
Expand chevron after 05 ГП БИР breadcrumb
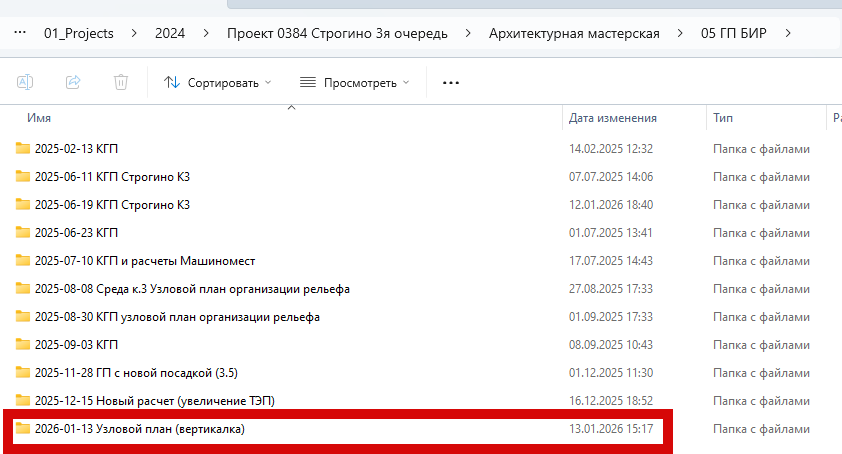[x=788, y=33]
